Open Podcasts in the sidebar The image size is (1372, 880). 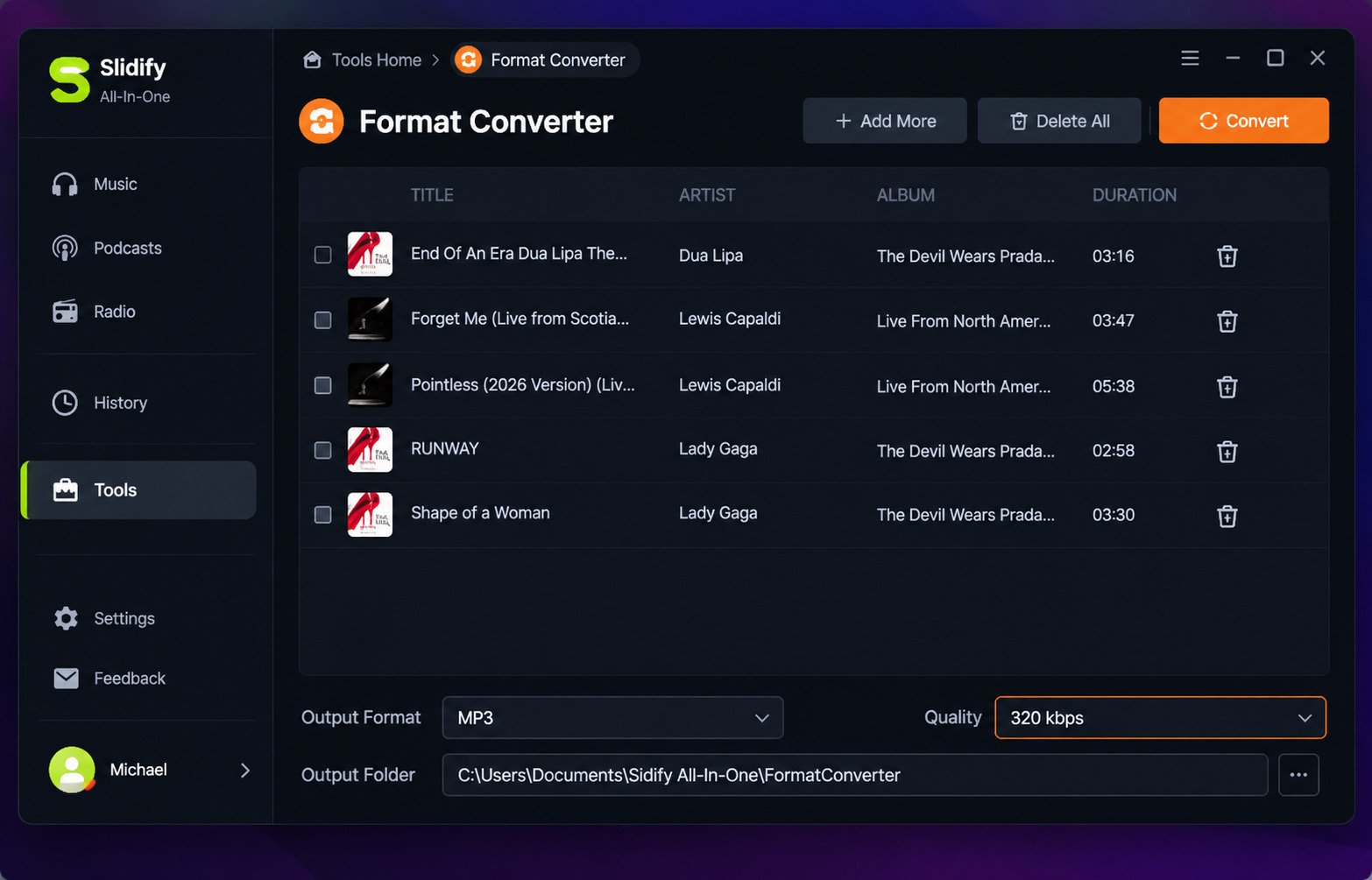tap(107, 248)
